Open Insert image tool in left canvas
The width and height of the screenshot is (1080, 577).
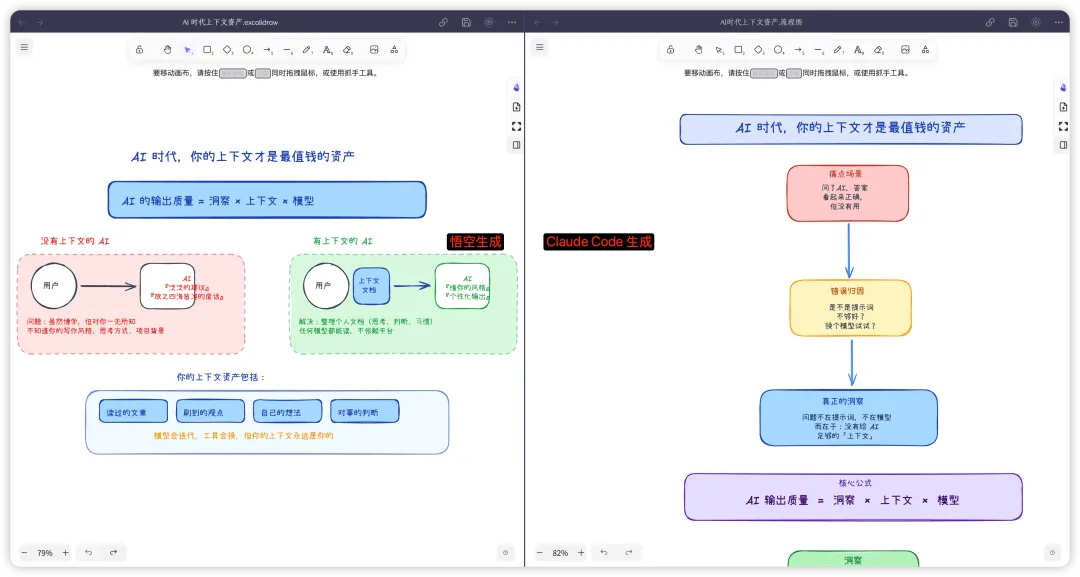click(x=374, y=50)
